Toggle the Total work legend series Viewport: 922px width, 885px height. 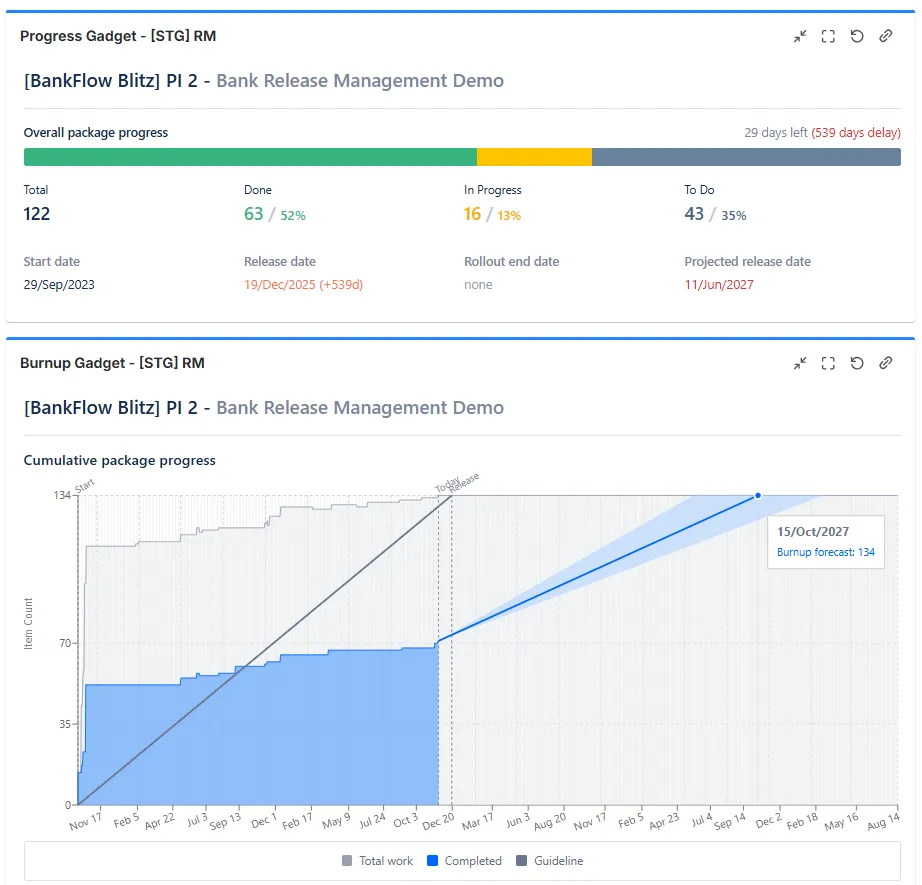(376, 860)
